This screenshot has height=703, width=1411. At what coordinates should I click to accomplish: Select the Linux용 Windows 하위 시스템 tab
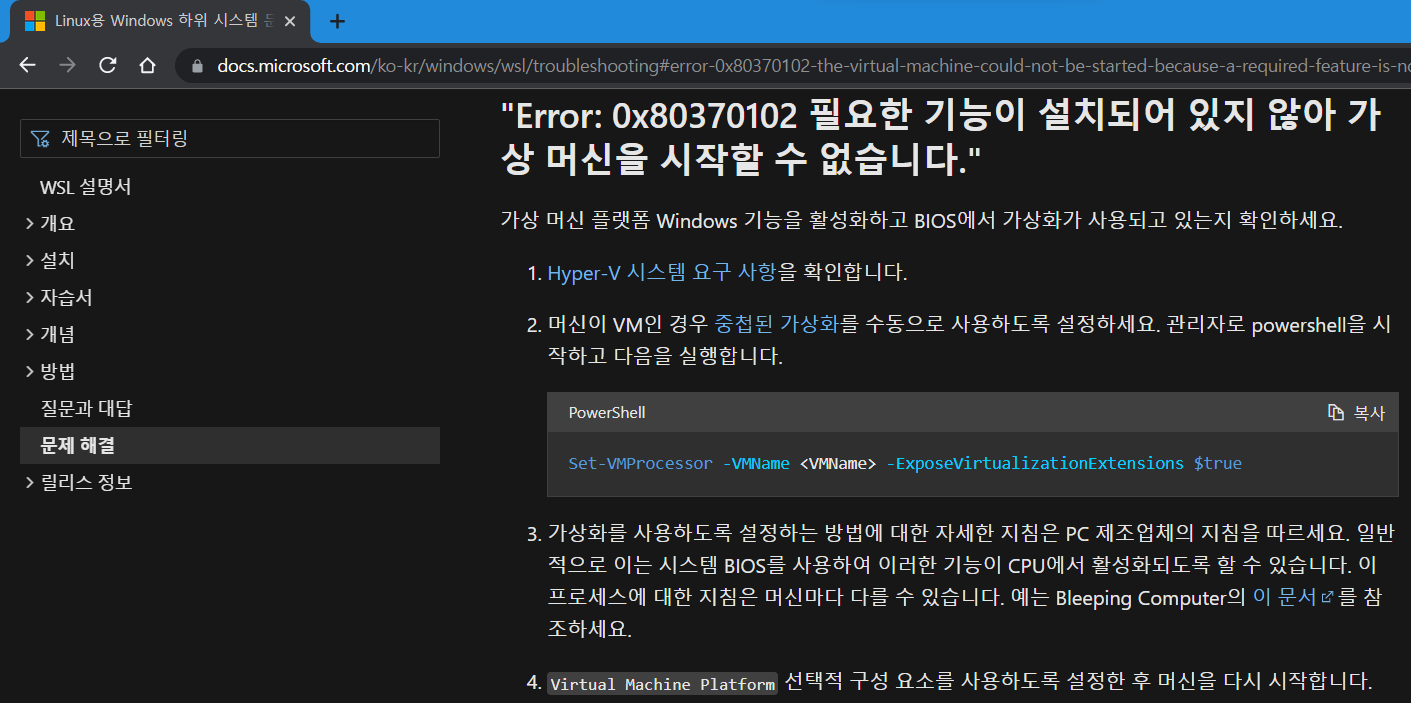click(x=160, y=21)
